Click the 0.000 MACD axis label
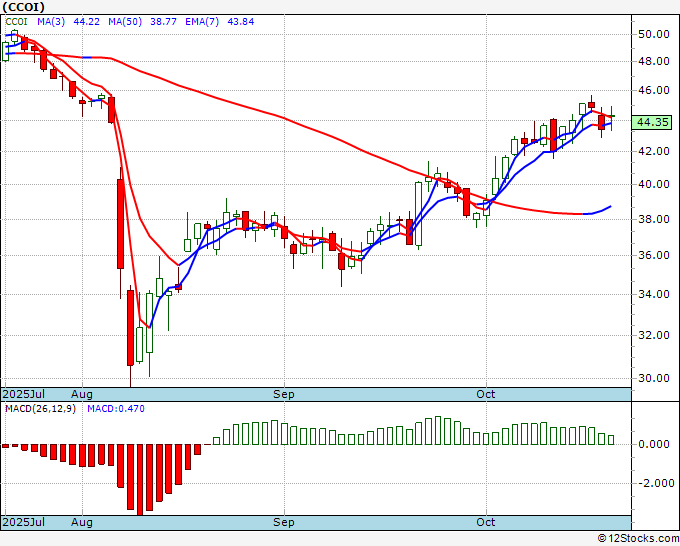The width and height of the screenshot is (680, 546). [x=654, y=445]
